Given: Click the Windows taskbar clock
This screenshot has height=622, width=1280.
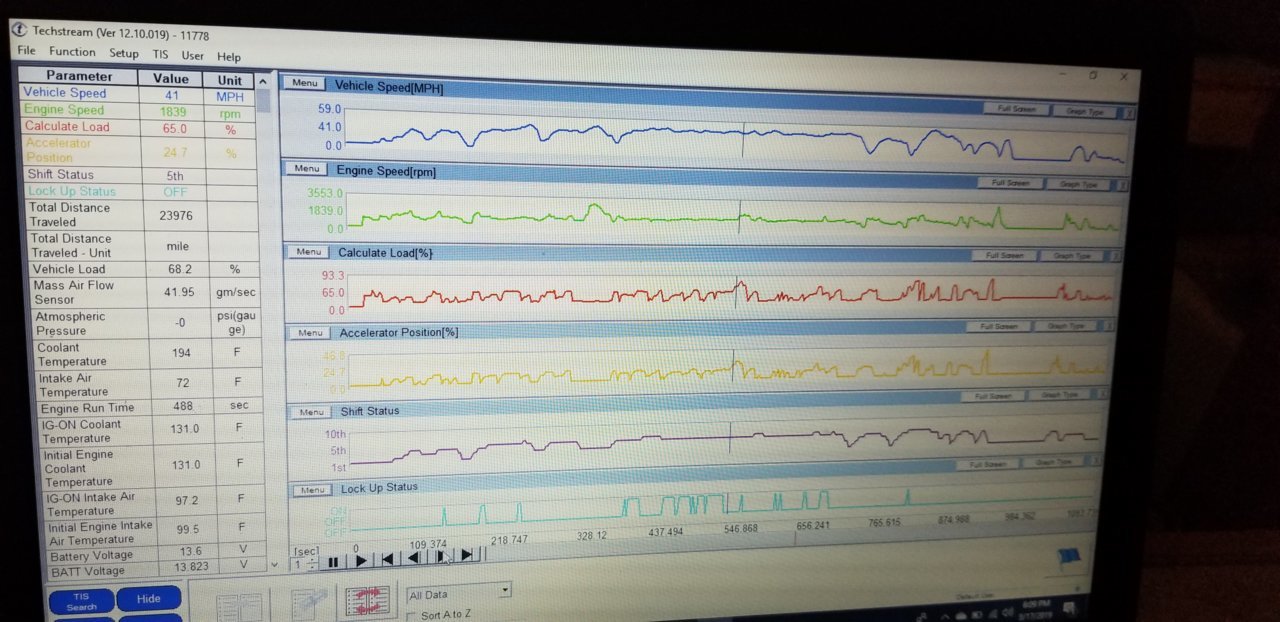Looking at the screenshot, I should coord(1036,609).
